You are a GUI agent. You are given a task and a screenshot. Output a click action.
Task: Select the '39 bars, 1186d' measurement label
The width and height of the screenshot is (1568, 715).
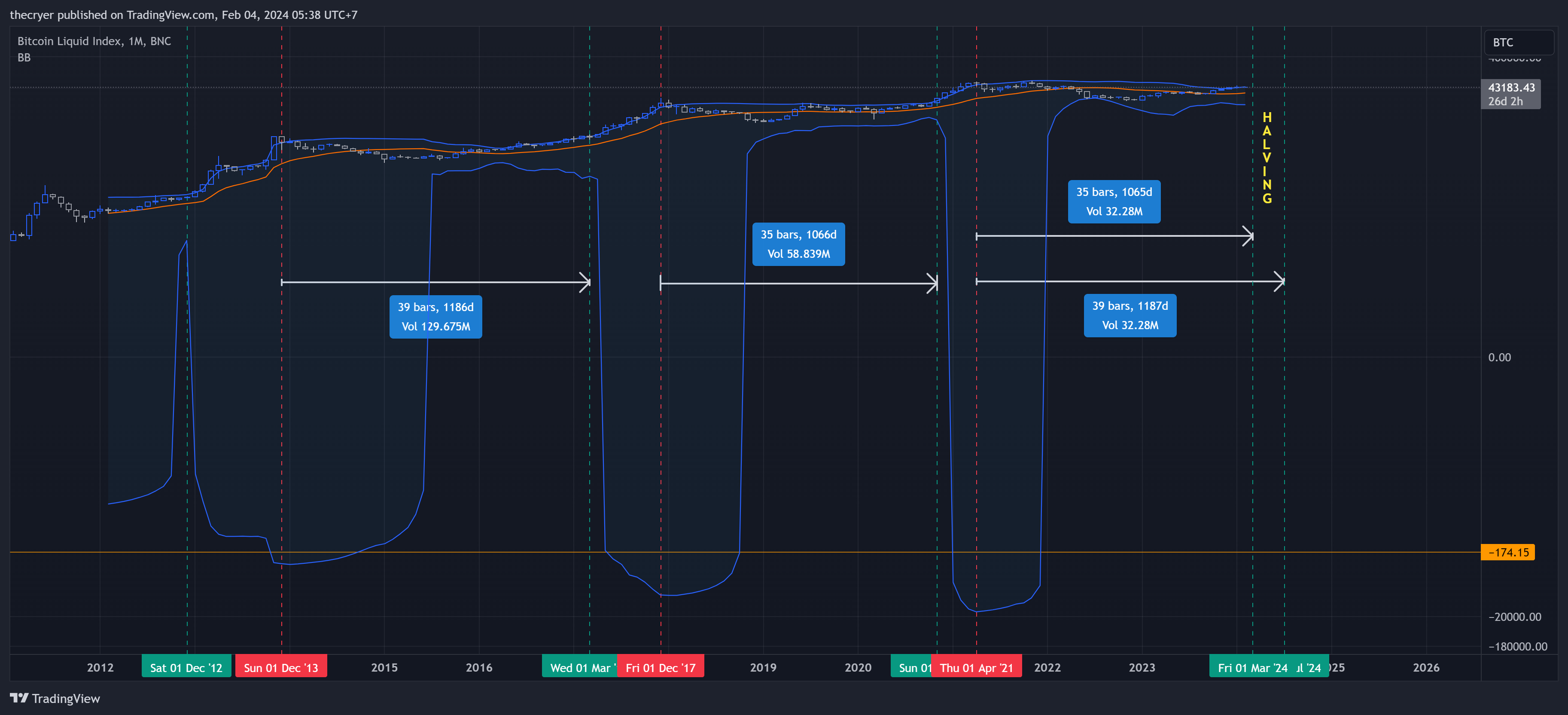[x=436, y=317]
